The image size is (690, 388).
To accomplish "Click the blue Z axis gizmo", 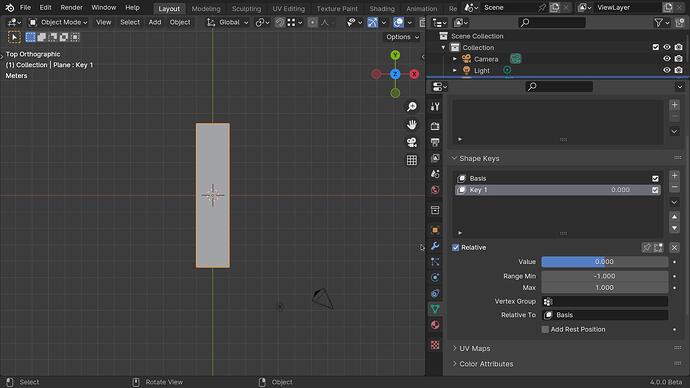I will click(395, 74).
